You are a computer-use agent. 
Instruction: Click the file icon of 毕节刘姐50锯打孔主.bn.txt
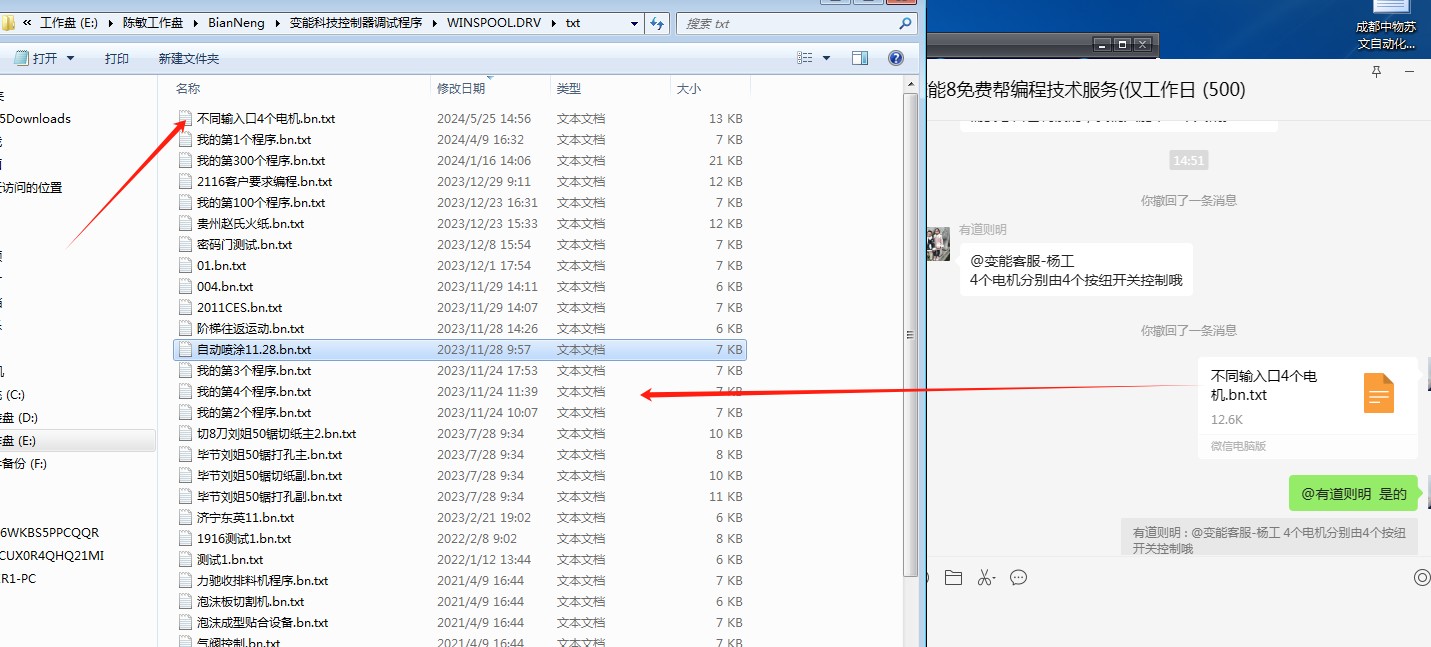pos(184,454)
